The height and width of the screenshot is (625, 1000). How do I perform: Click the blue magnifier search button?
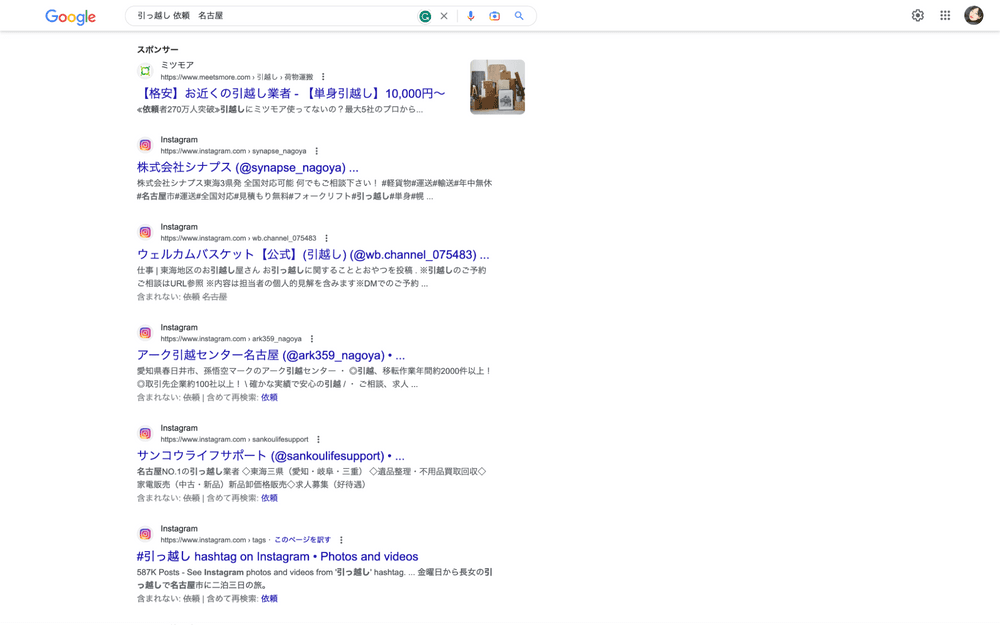click(519, 16)
